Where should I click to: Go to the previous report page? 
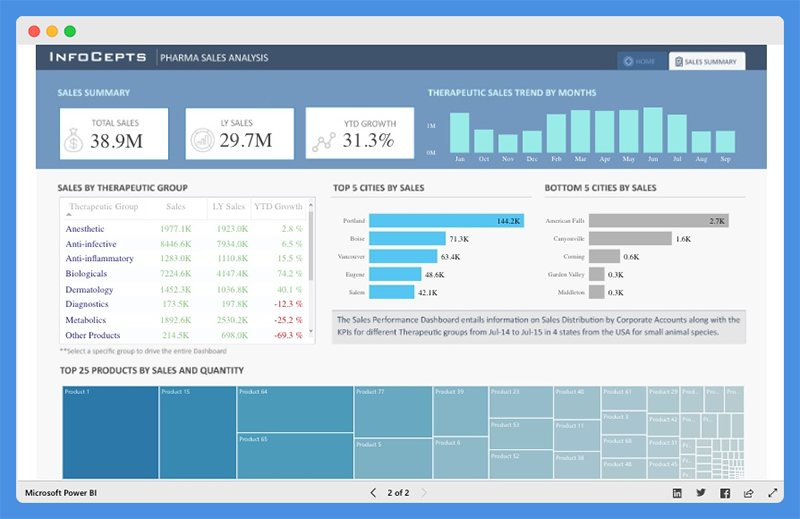[373, 493]
